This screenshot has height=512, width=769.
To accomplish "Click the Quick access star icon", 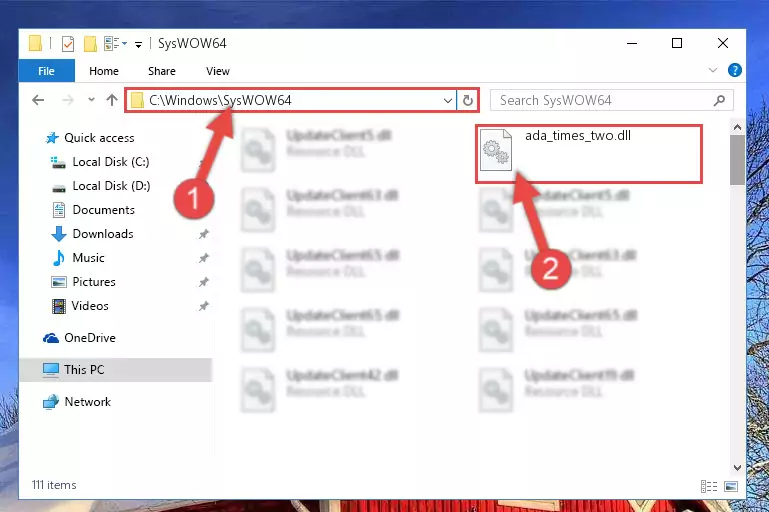I will (x=52, y=138).
